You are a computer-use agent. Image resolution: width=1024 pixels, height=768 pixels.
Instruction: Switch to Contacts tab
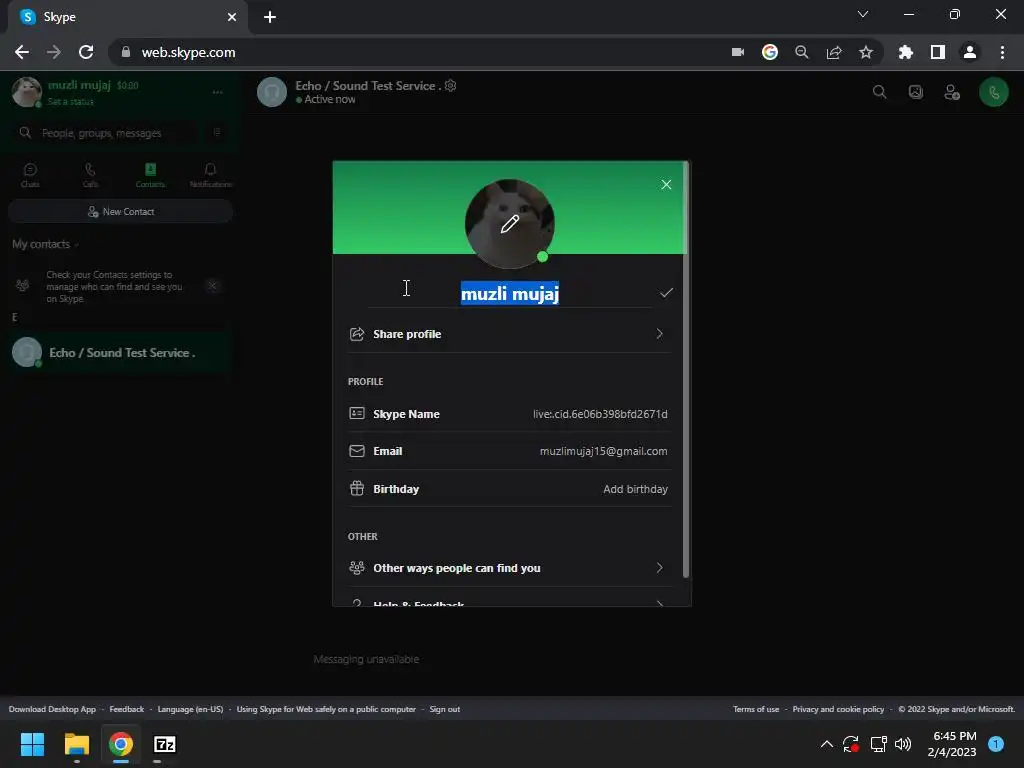point(150,175)
